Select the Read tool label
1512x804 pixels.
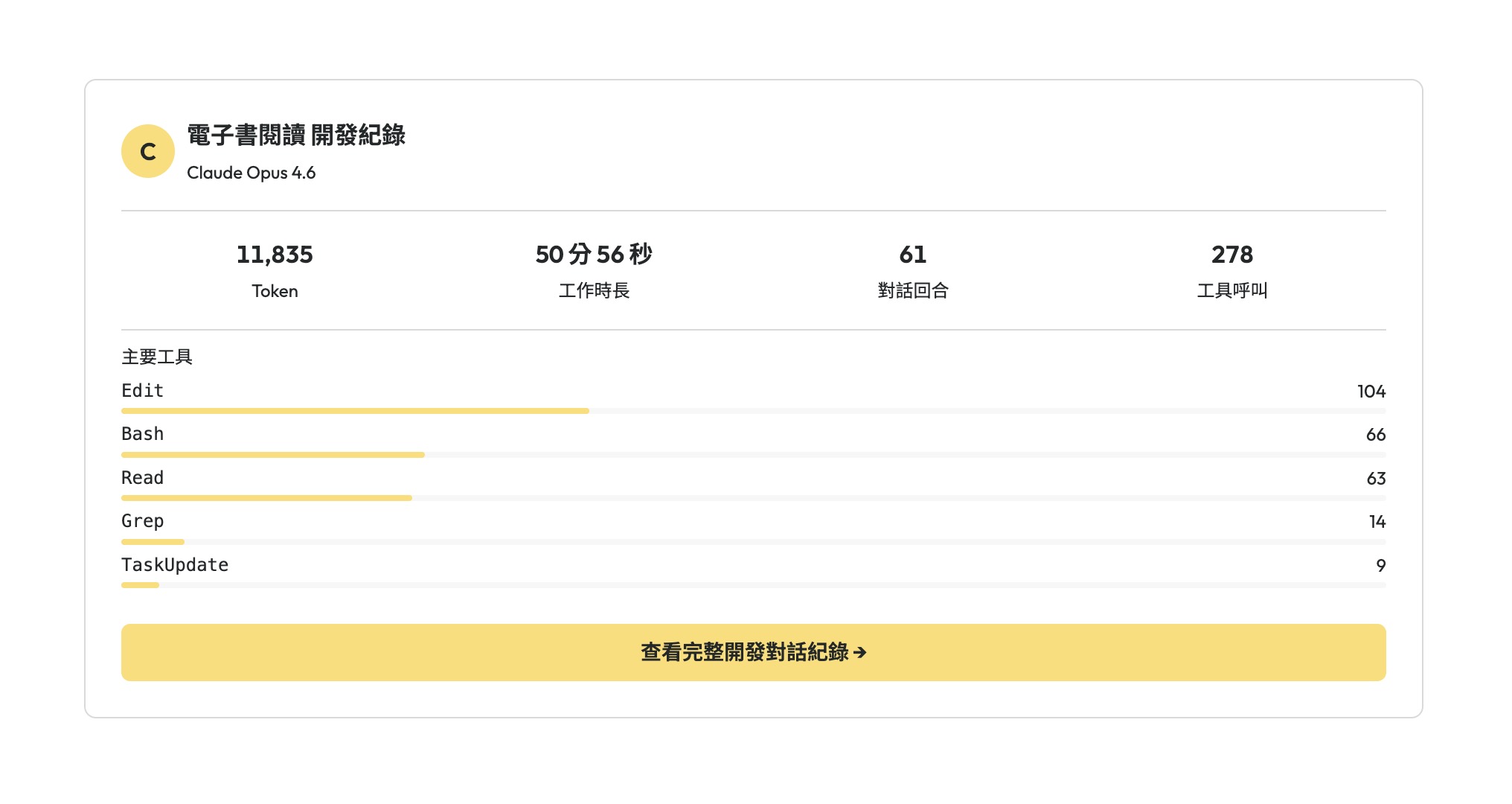[141, 477]
